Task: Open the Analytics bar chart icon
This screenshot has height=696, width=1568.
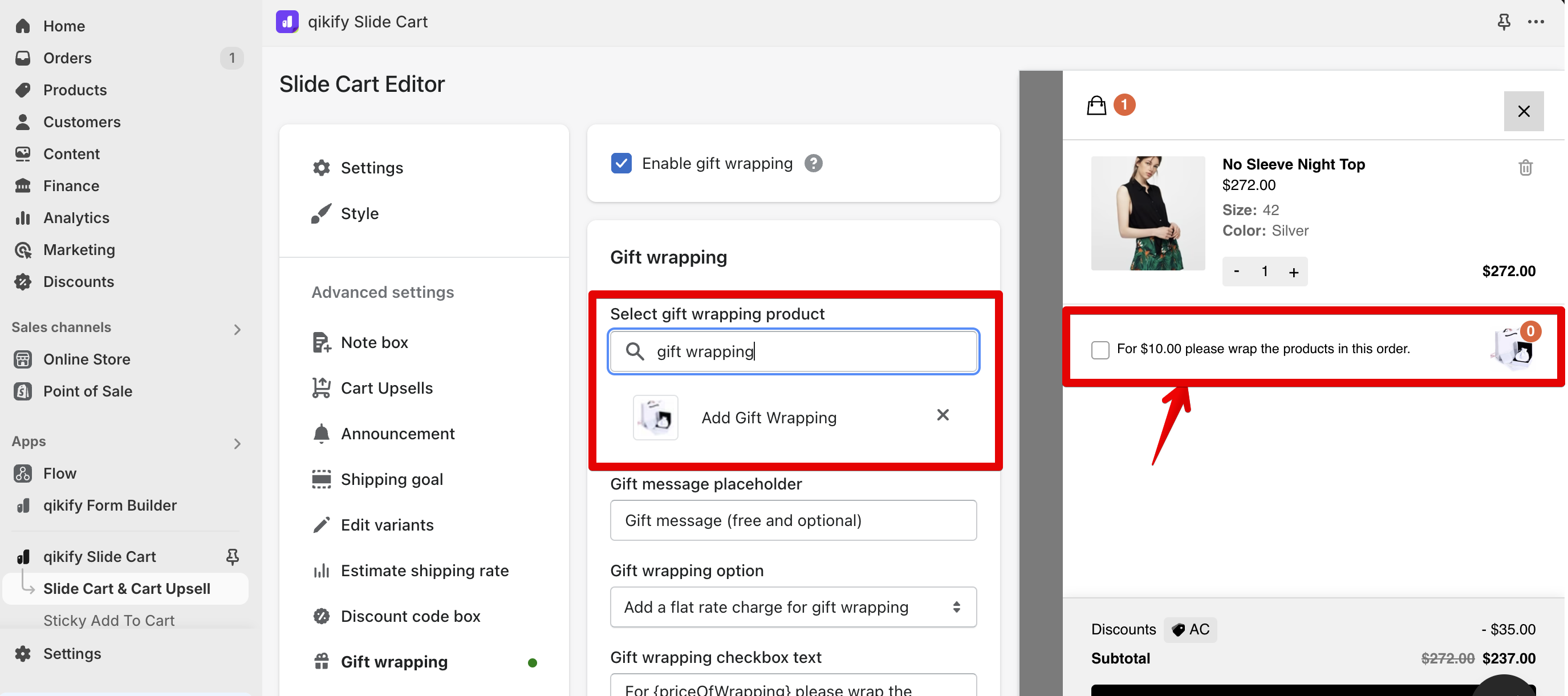Action: click(23, 217)
